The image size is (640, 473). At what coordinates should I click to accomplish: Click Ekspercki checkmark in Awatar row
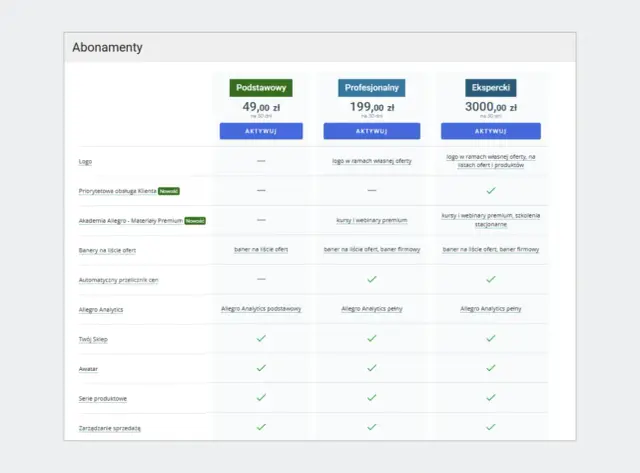491,368
